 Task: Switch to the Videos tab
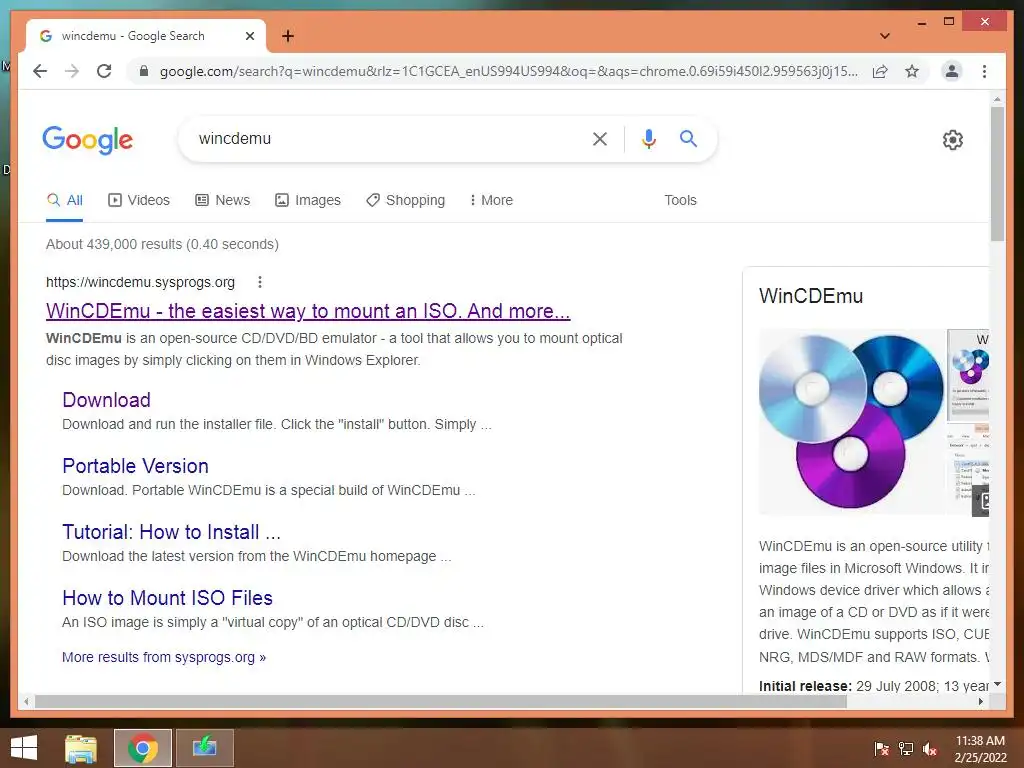[138, 200]
